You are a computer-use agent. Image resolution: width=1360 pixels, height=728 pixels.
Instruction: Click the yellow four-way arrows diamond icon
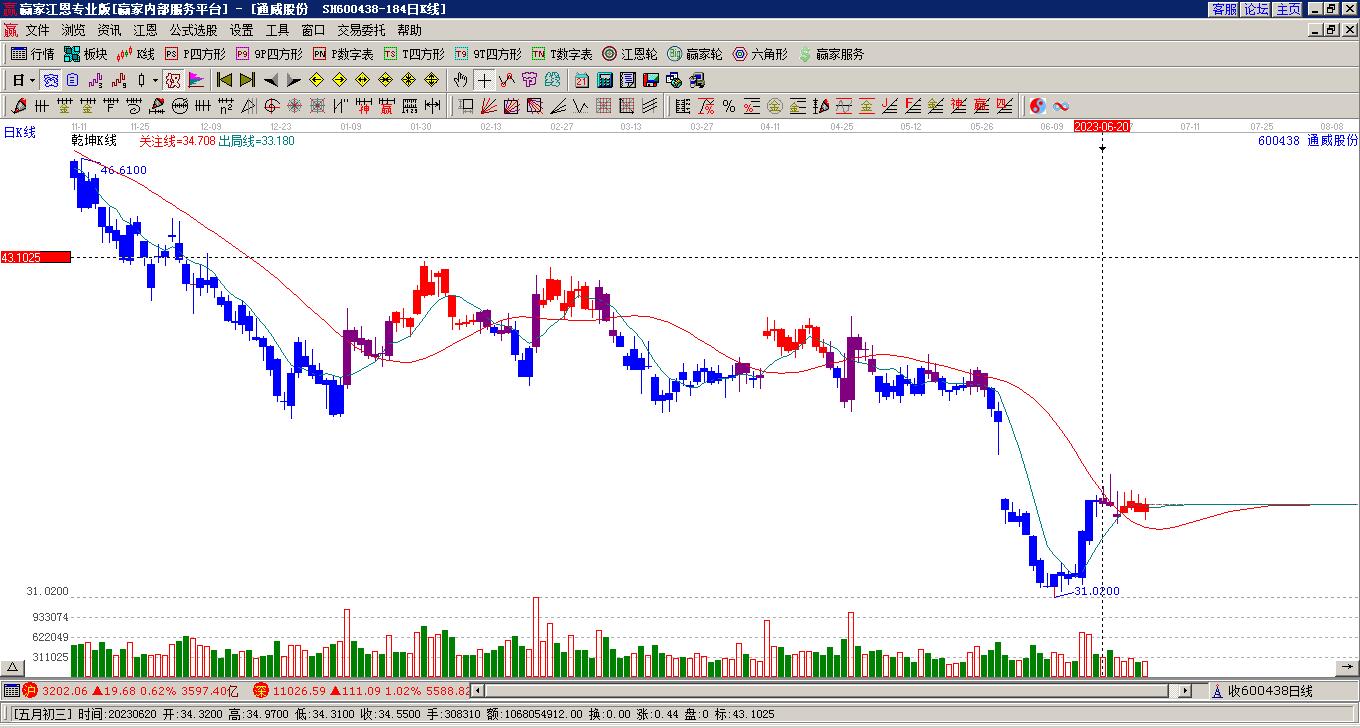pyautogui.click(x=431, y=80)
